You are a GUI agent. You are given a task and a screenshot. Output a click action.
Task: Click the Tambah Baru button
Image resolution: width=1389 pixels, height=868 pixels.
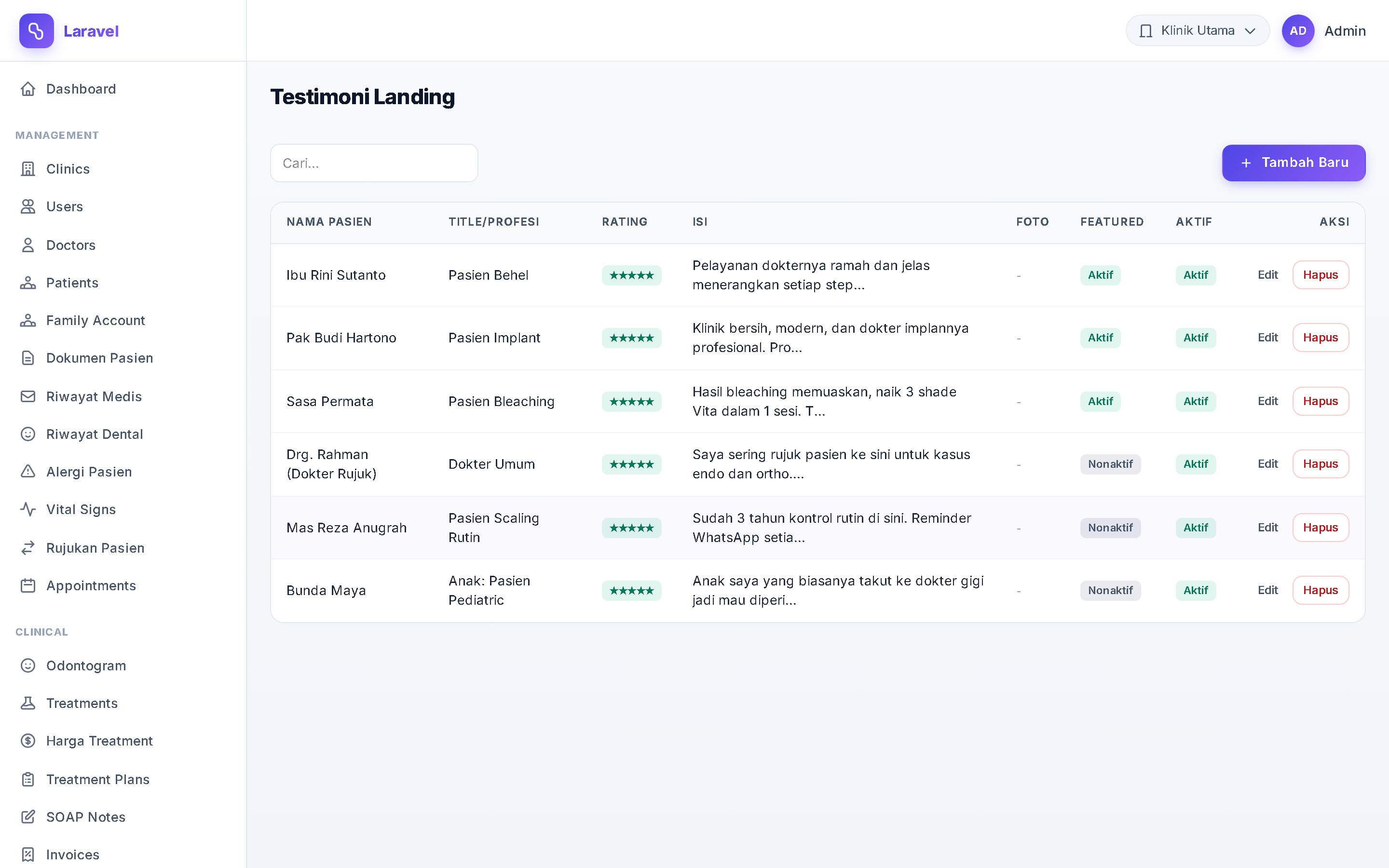click(1294, 163)
